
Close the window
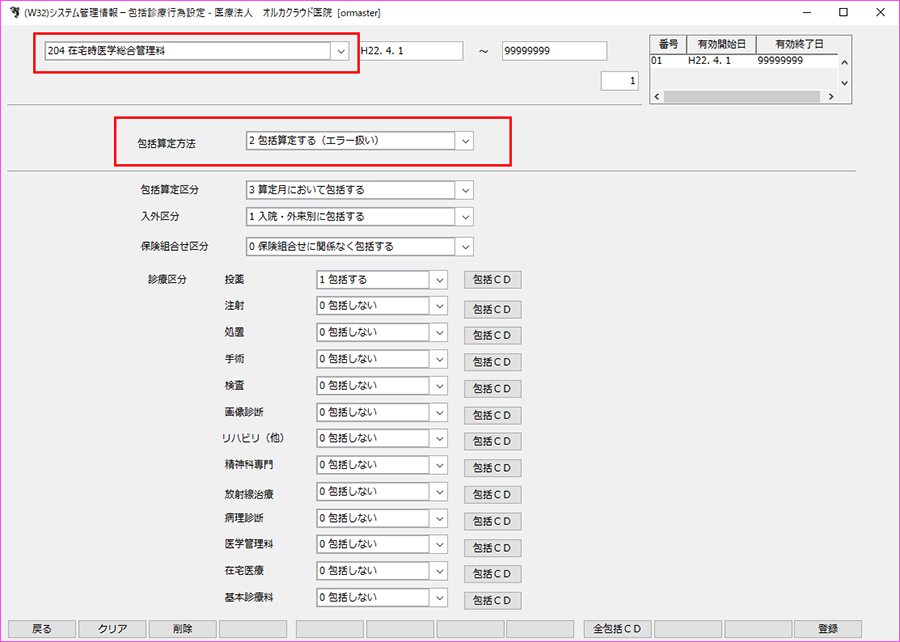coord(880,12)
